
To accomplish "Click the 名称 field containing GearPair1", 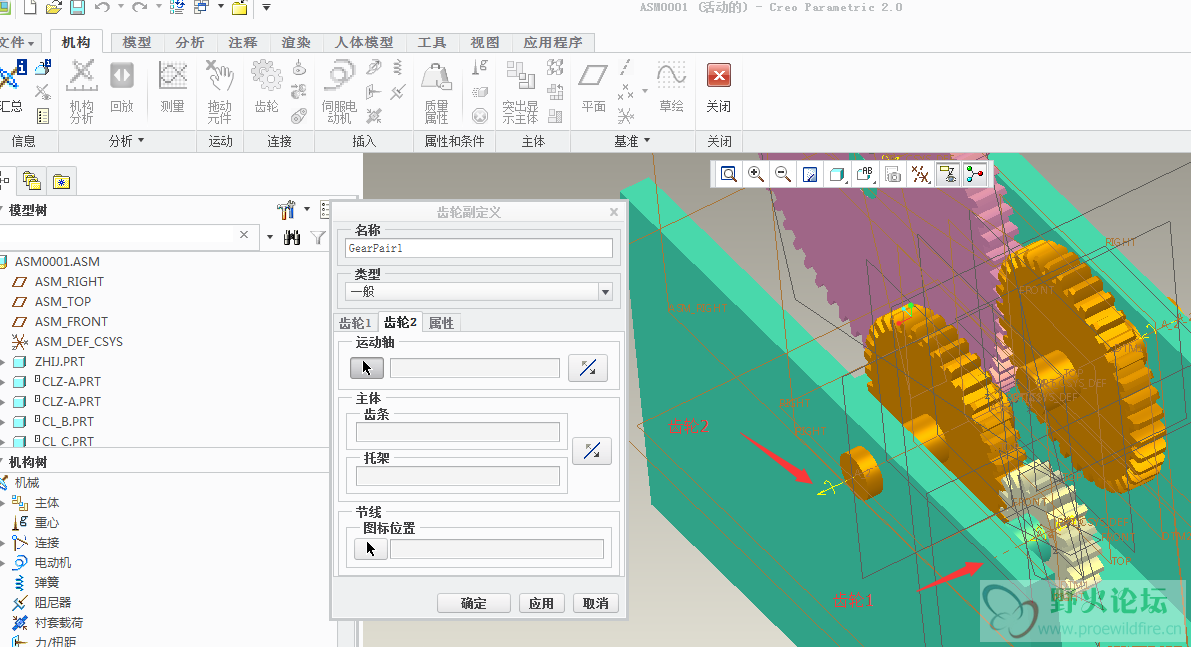I will [x=479, y=248].
